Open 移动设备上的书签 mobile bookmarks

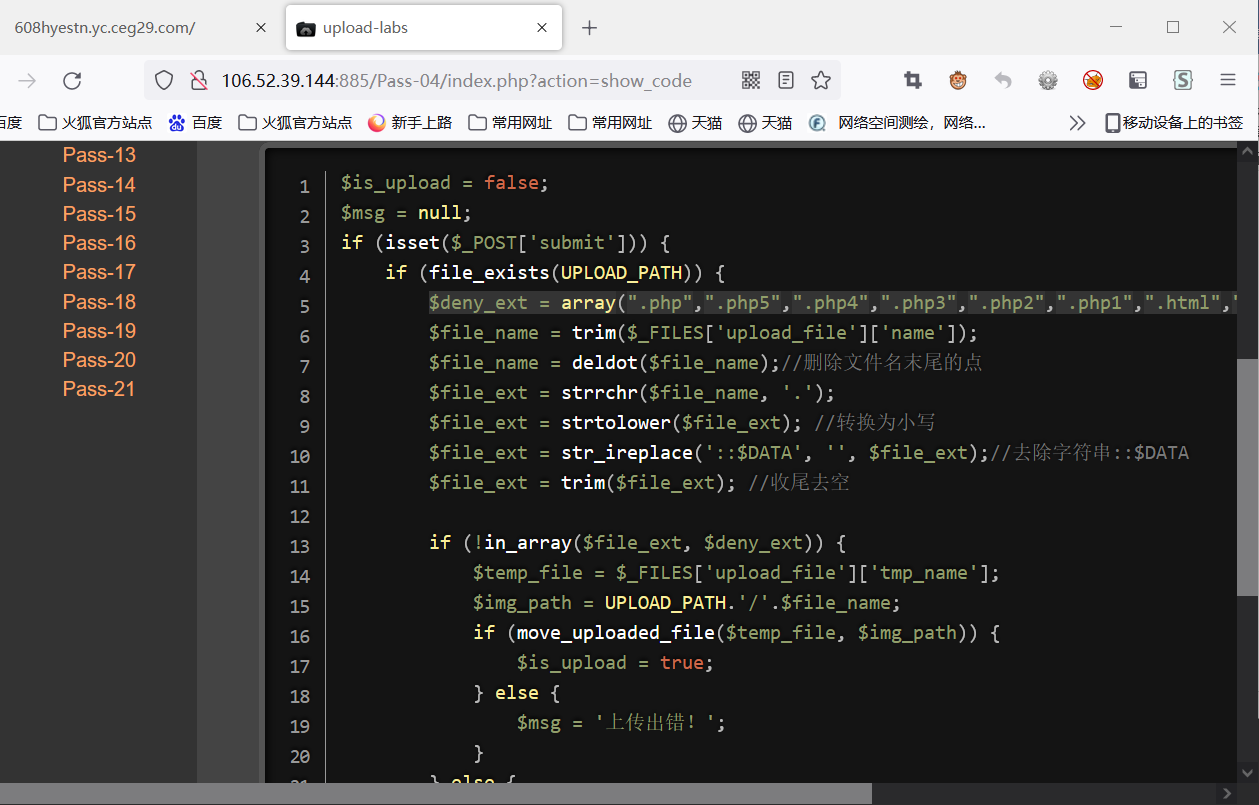[1174, 123]
